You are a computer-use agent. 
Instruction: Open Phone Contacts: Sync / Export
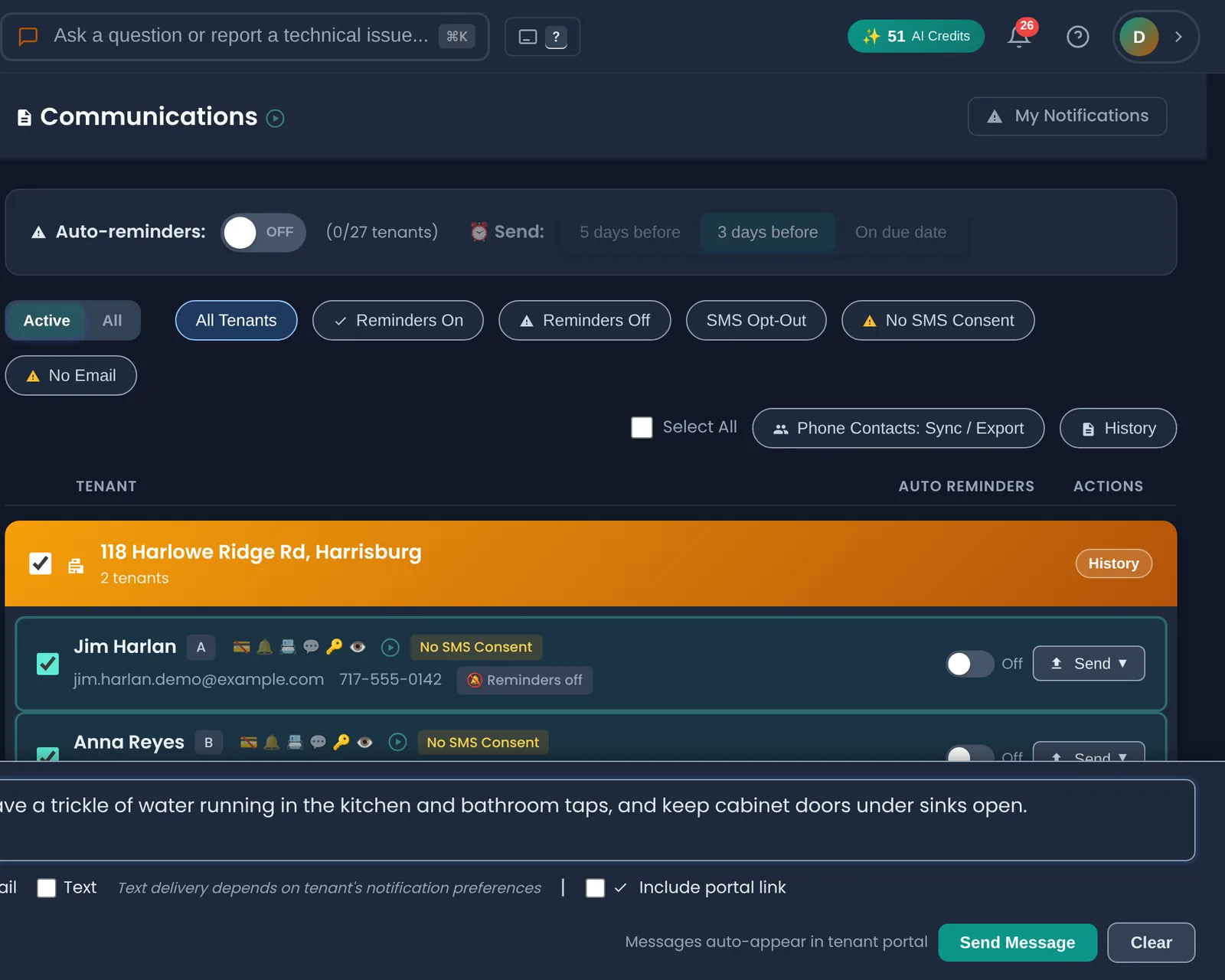[898, 428]
